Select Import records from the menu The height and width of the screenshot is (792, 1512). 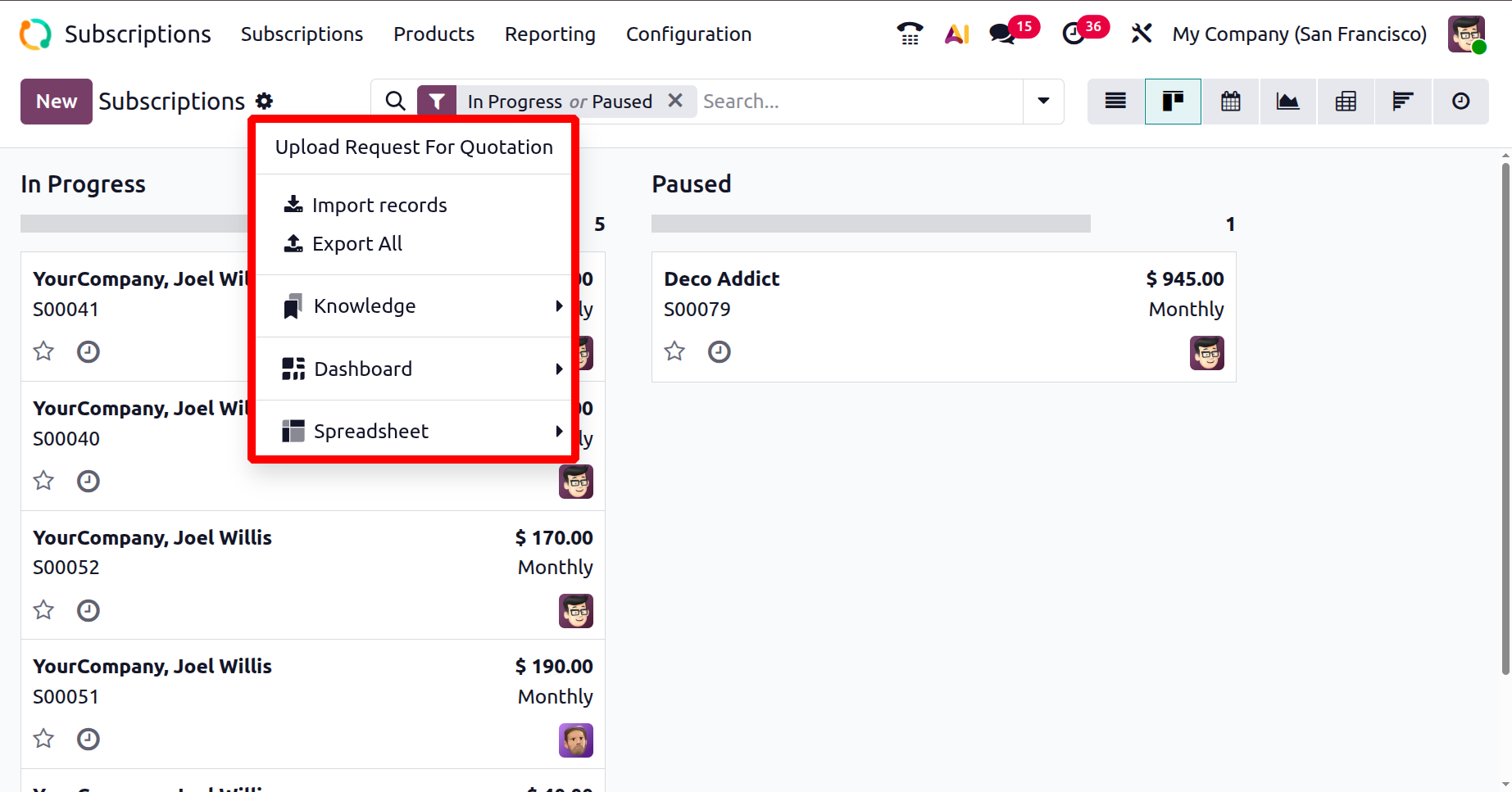(x=379, y=206)
